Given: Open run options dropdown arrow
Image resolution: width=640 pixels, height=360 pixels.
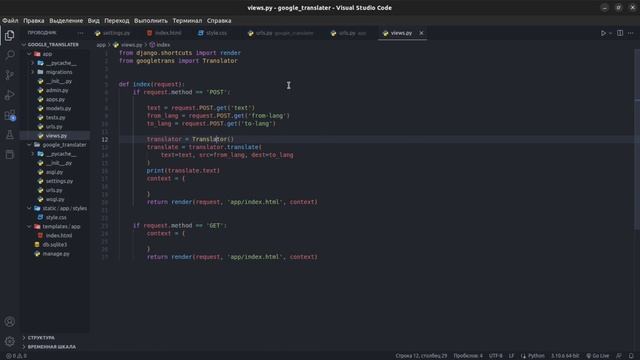Looking at the screenshot, I should (x=611, y=33).
